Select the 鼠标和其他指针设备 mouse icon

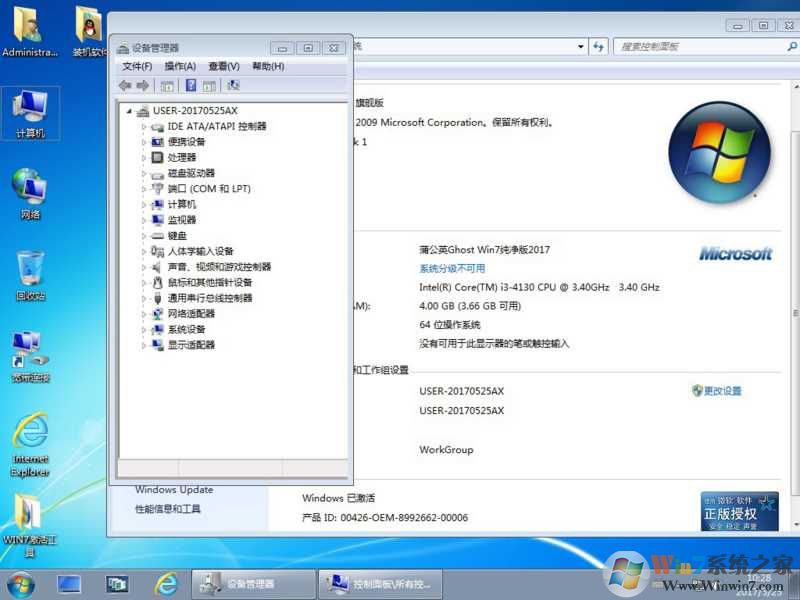[158, 283]
